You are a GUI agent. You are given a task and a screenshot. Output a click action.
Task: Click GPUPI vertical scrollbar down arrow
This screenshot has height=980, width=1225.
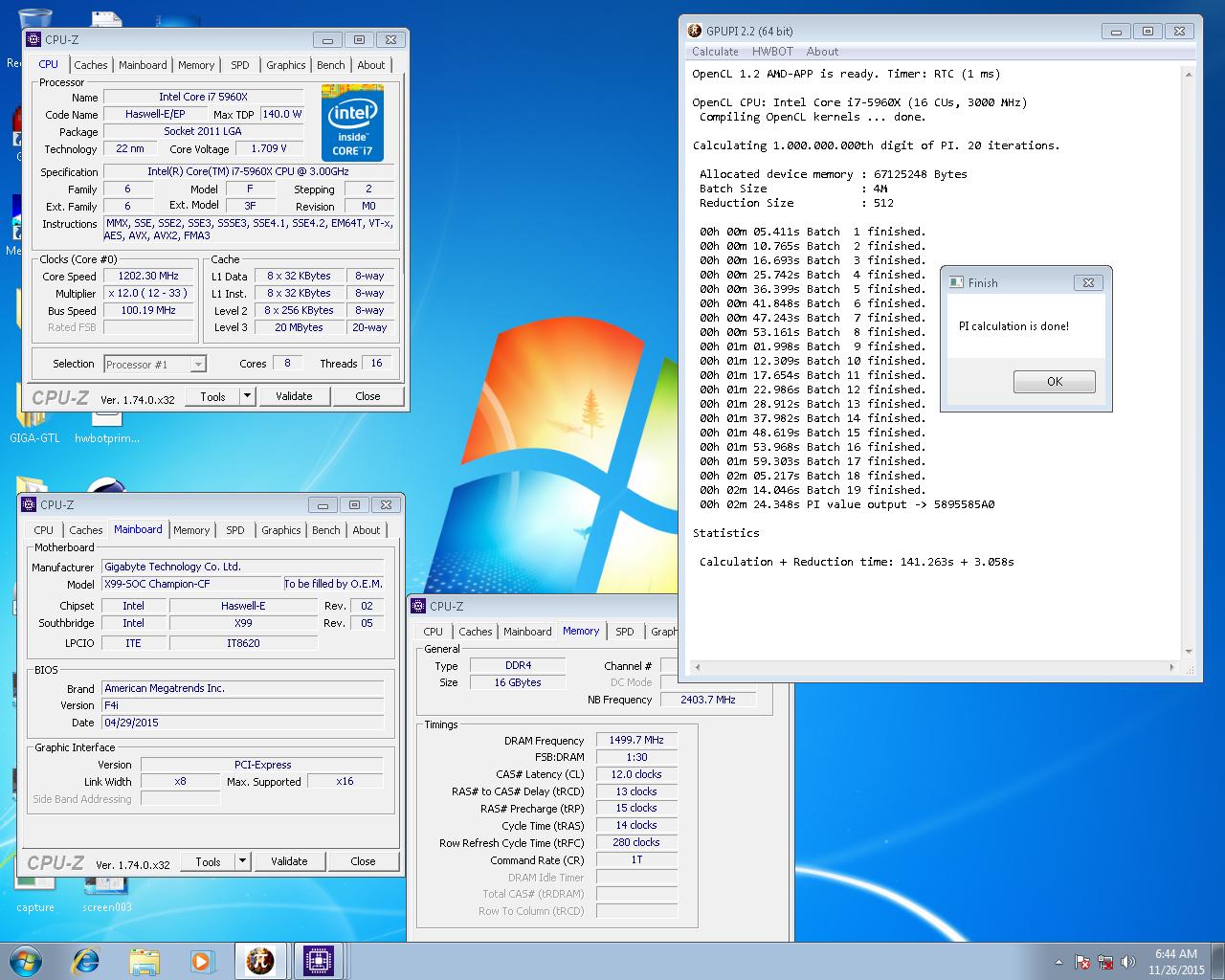click(1189, 651)
